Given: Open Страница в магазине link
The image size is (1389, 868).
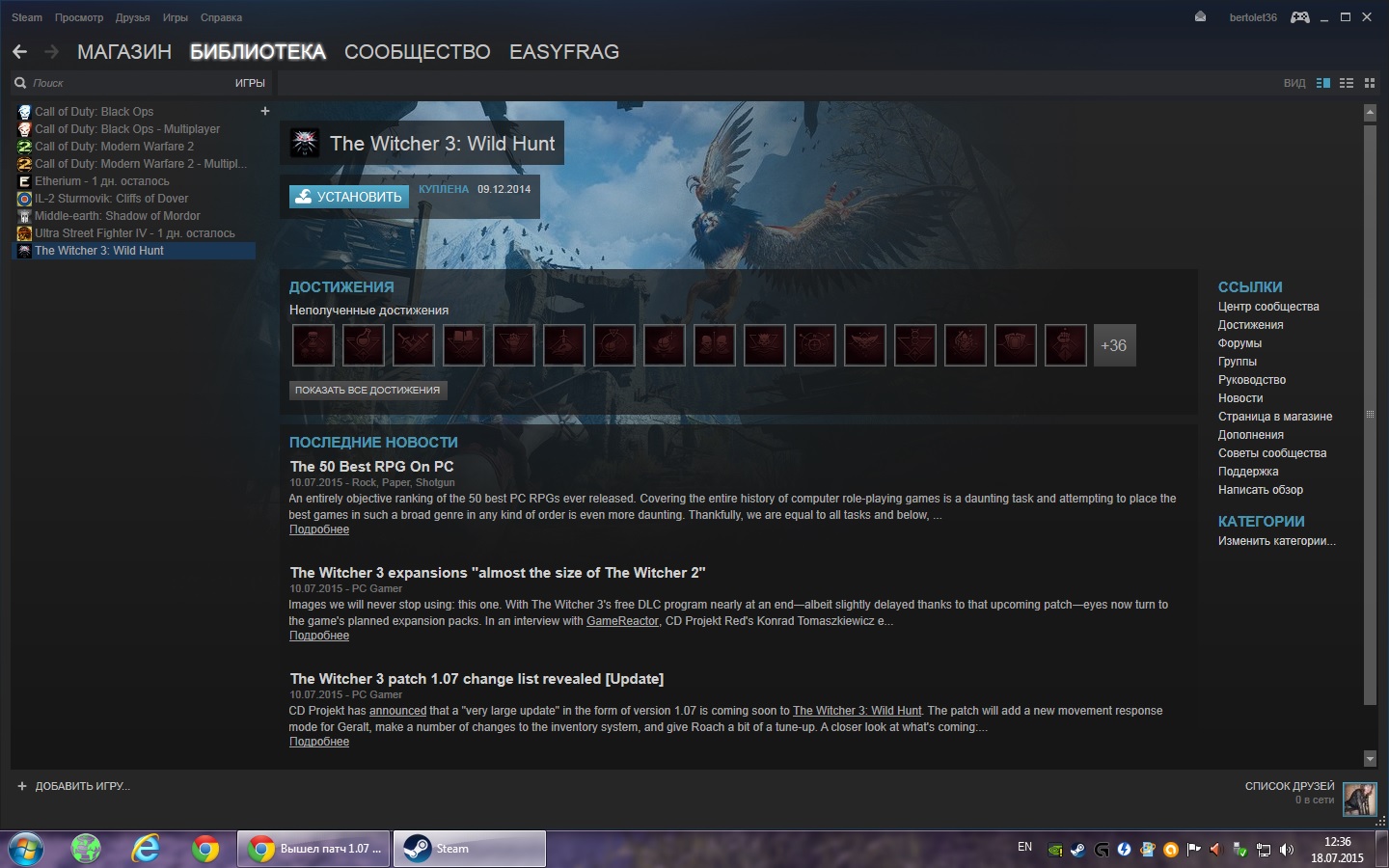Looking at the screenshot, I should [1275, 417].
